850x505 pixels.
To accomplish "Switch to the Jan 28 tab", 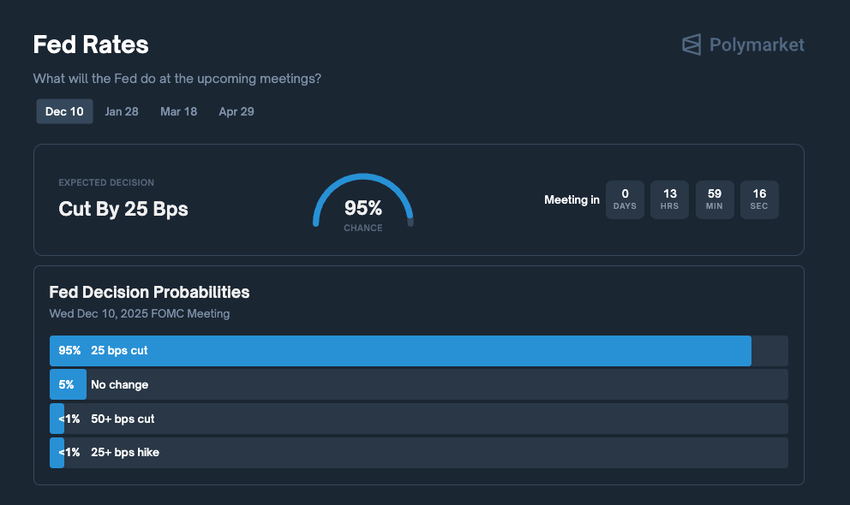I will 121,111.
